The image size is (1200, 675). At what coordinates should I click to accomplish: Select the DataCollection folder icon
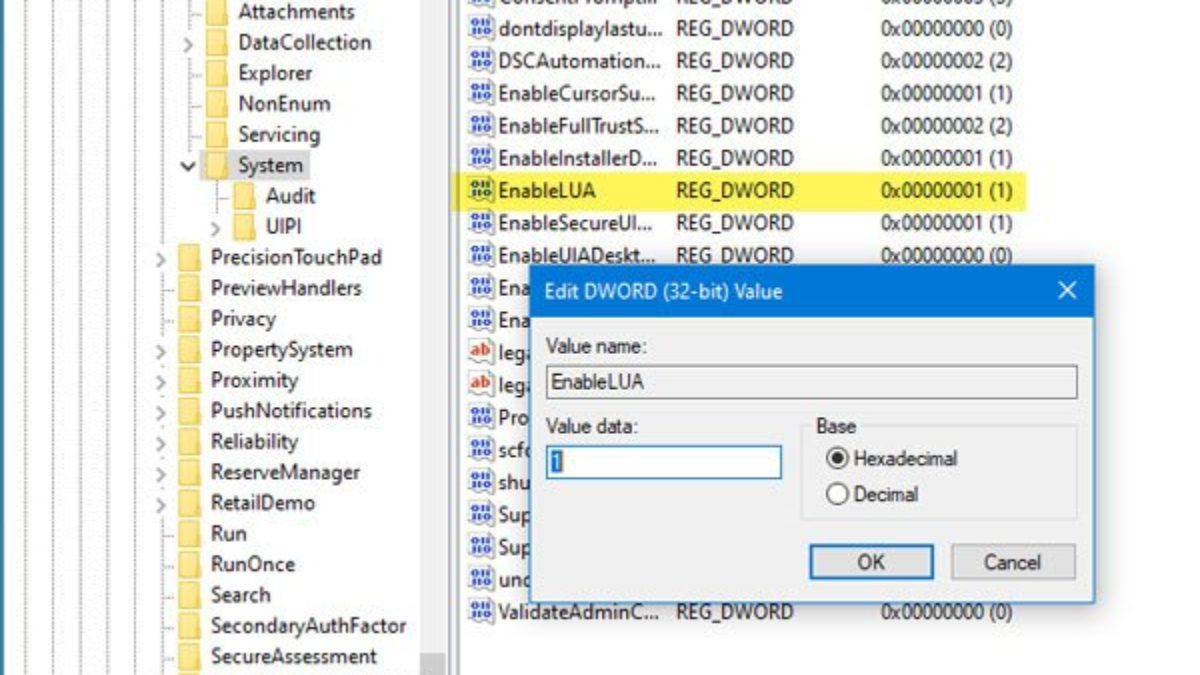click(x=216, y=43)
